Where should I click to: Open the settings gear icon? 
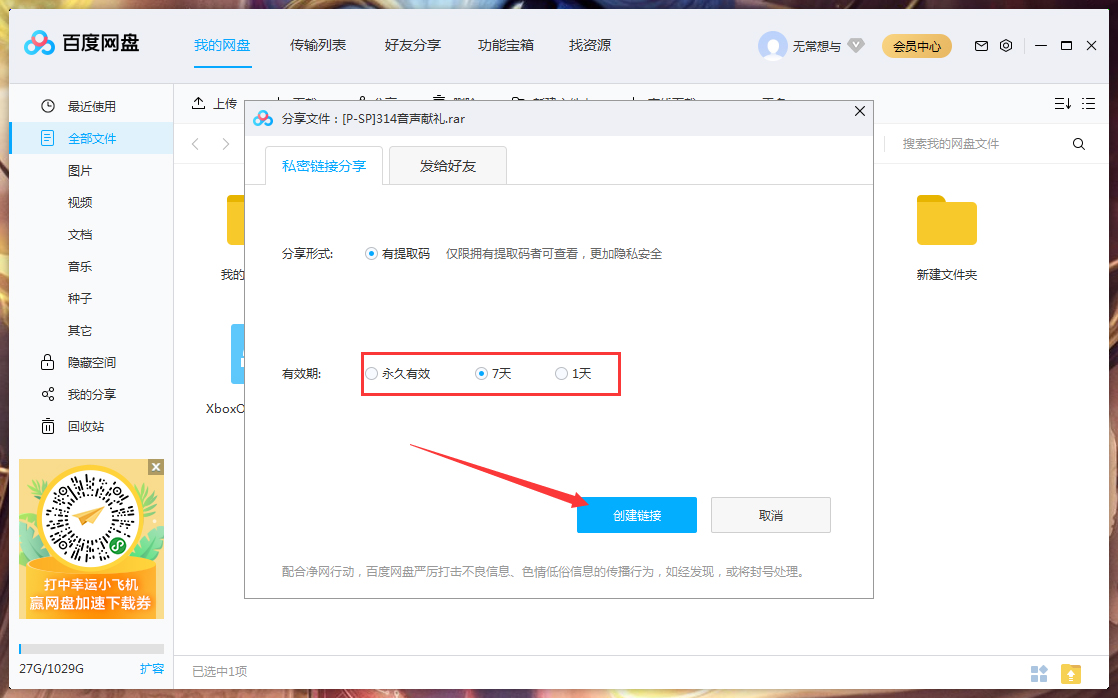(x=1006, y=45)
